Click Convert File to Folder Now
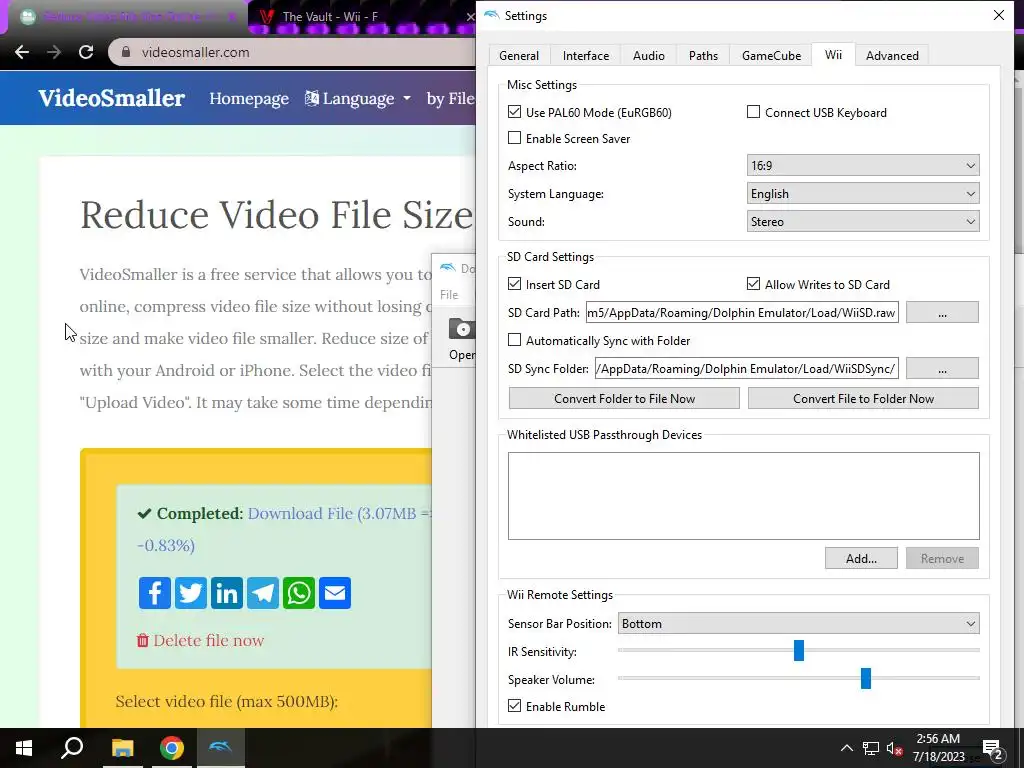This screenshot has height=768, width=1024. (863, 398)
